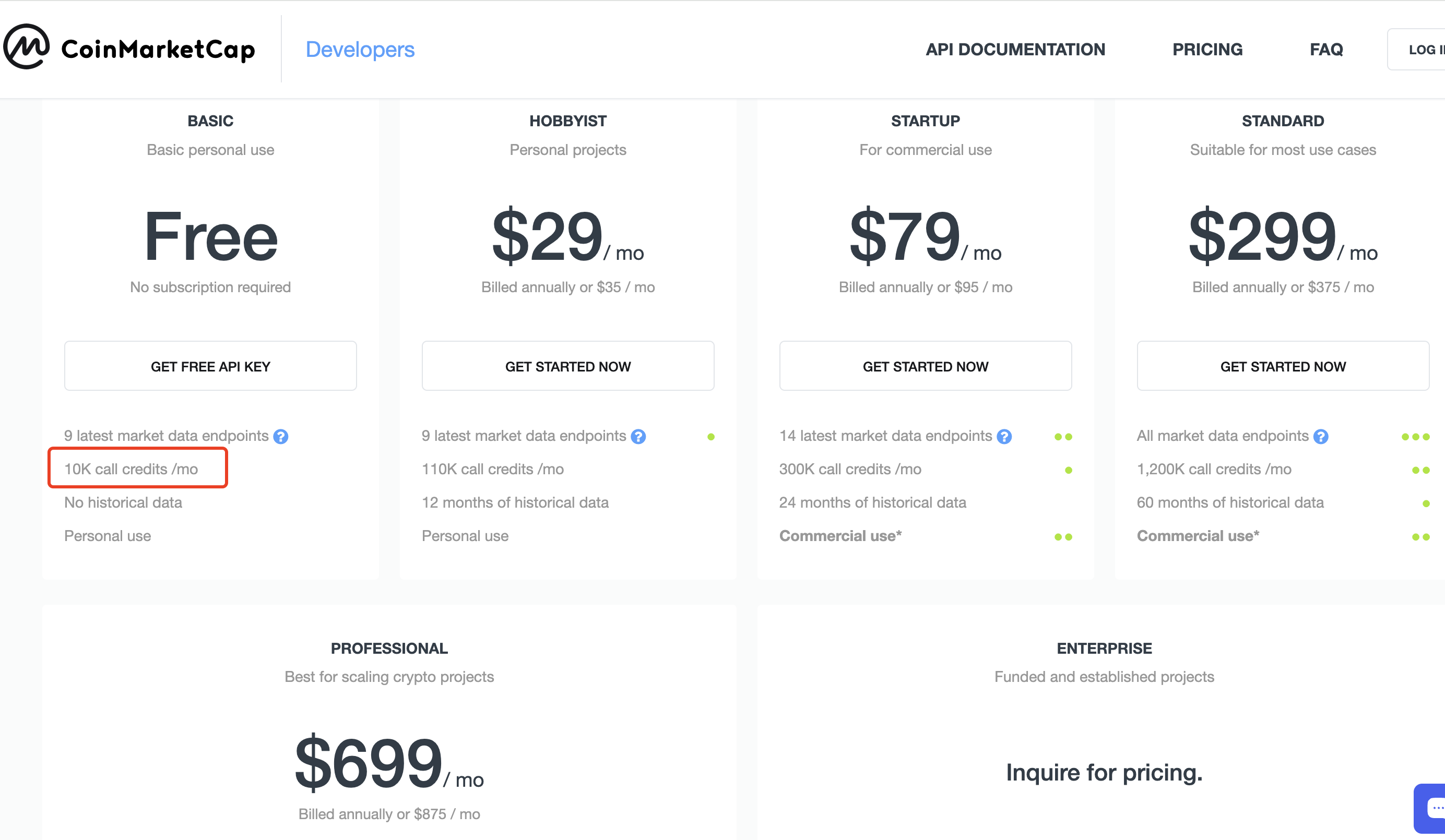Click help icon beside Startup 14 endpoints
This screenshot has width=1445, height=840.
1004,437
